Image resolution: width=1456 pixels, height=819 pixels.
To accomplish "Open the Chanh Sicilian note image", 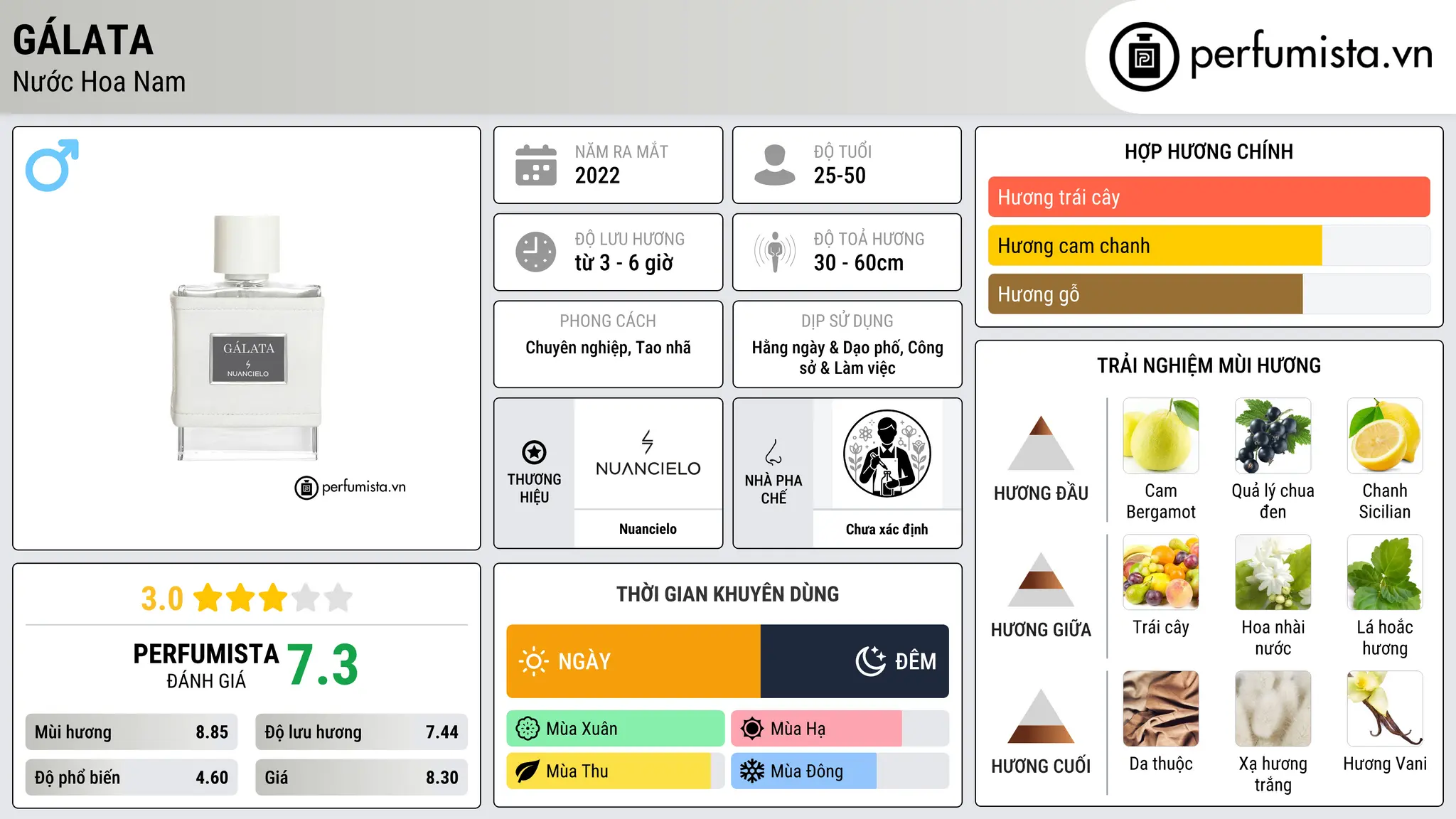I will [x=1385, y=436].
